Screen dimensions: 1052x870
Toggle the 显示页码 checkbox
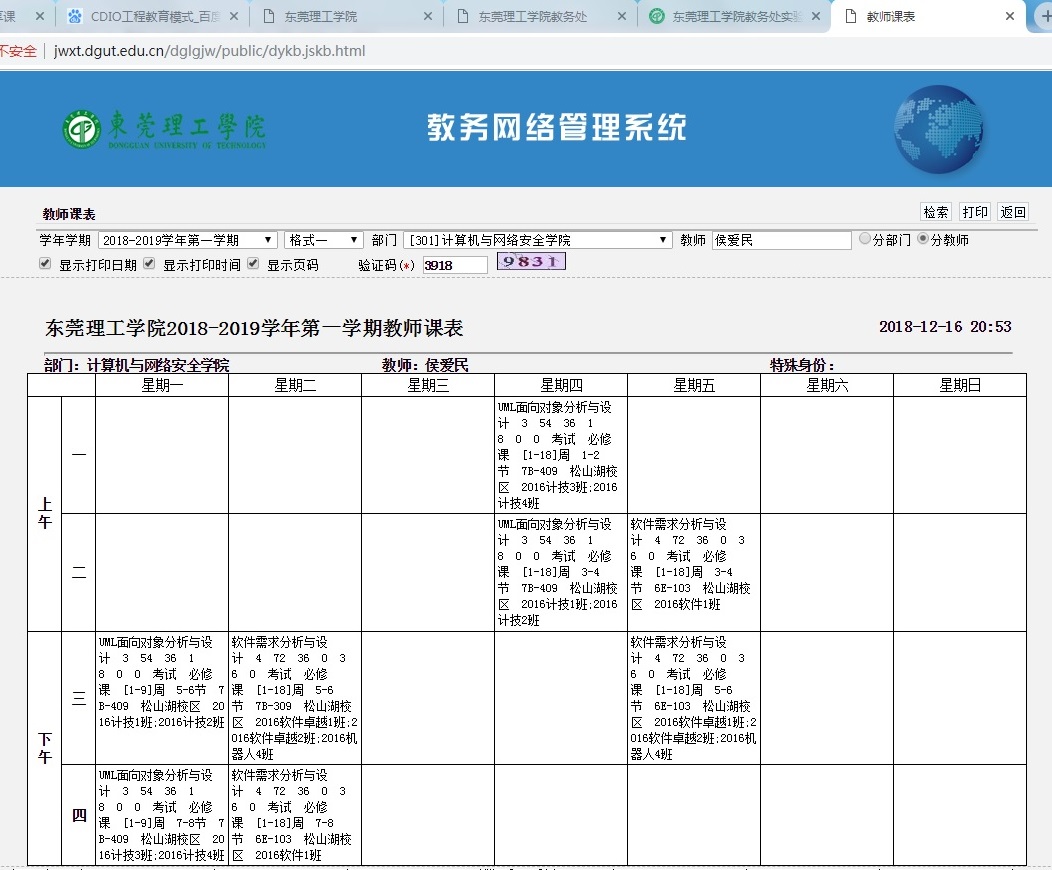[253, 263]
